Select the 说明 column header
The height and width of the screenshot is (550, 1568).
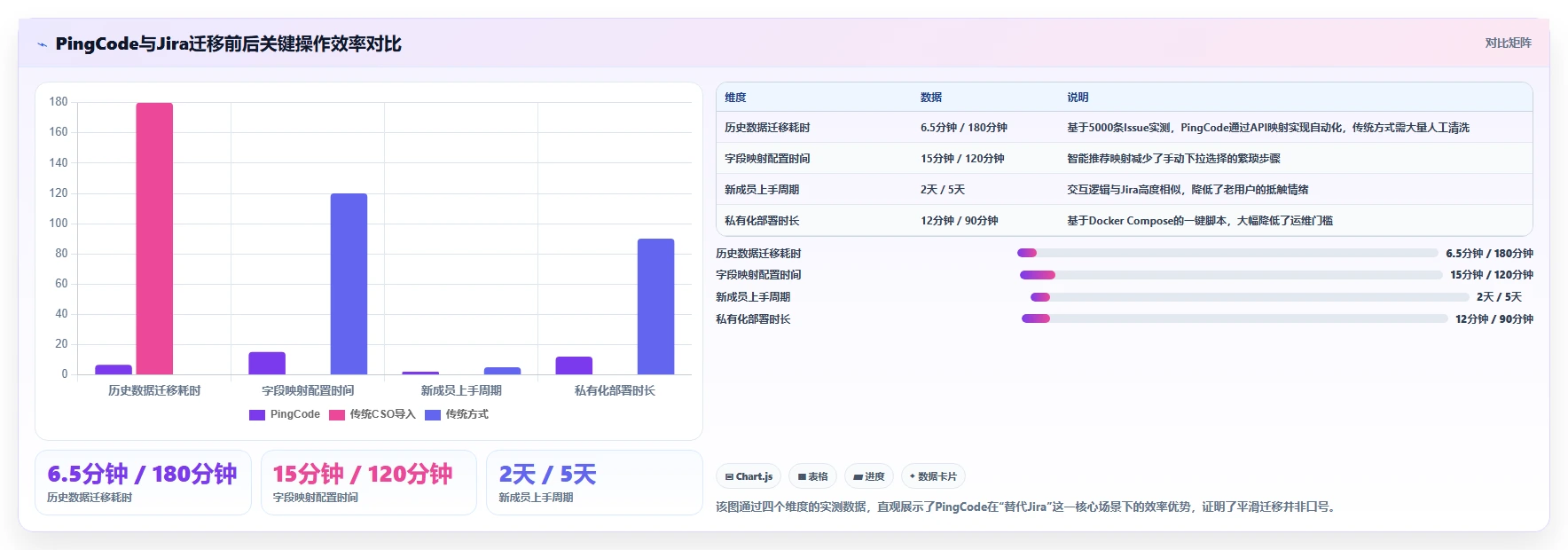(x=1078, y=98)
